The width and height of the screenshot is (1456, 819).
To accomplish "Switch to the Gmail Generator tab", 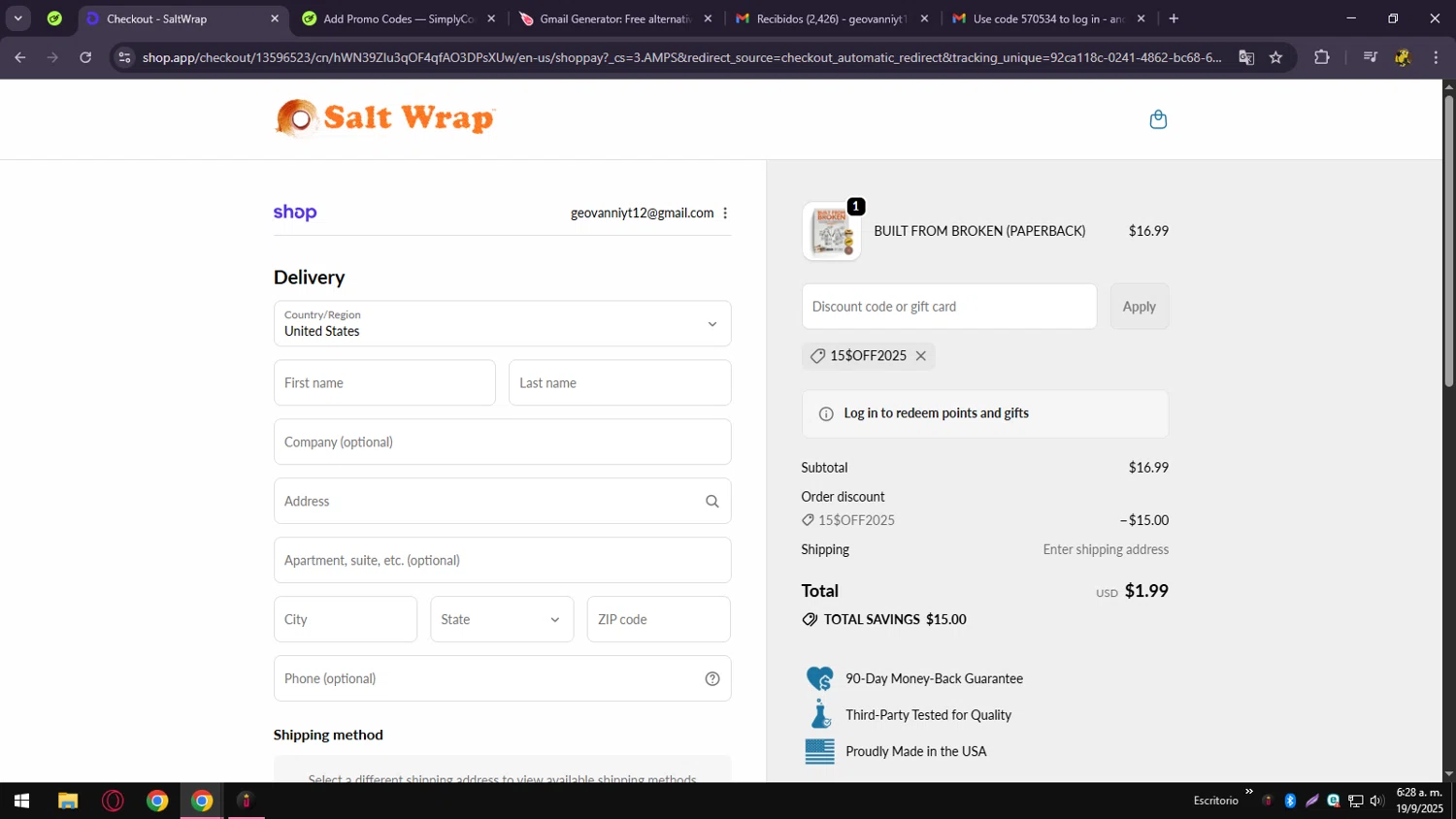I will pos(614,18).
